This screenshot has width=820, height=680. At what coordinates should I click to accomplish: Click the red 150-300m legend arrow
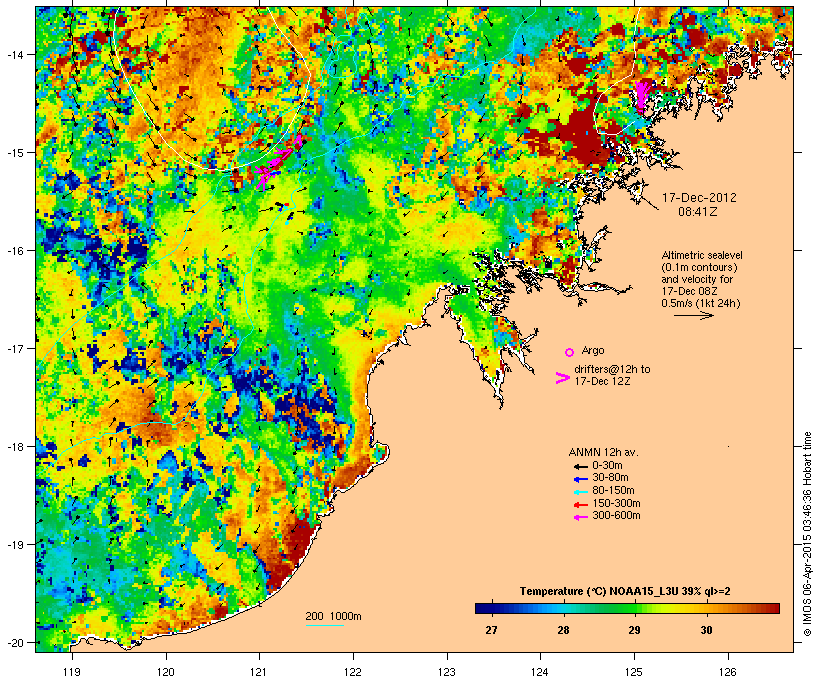tap(580, 504)
